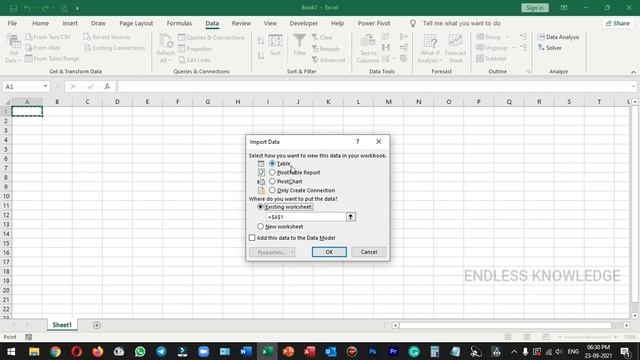Open the Group dropdown in Outline

pyautogui.click(x=493, y=37)
